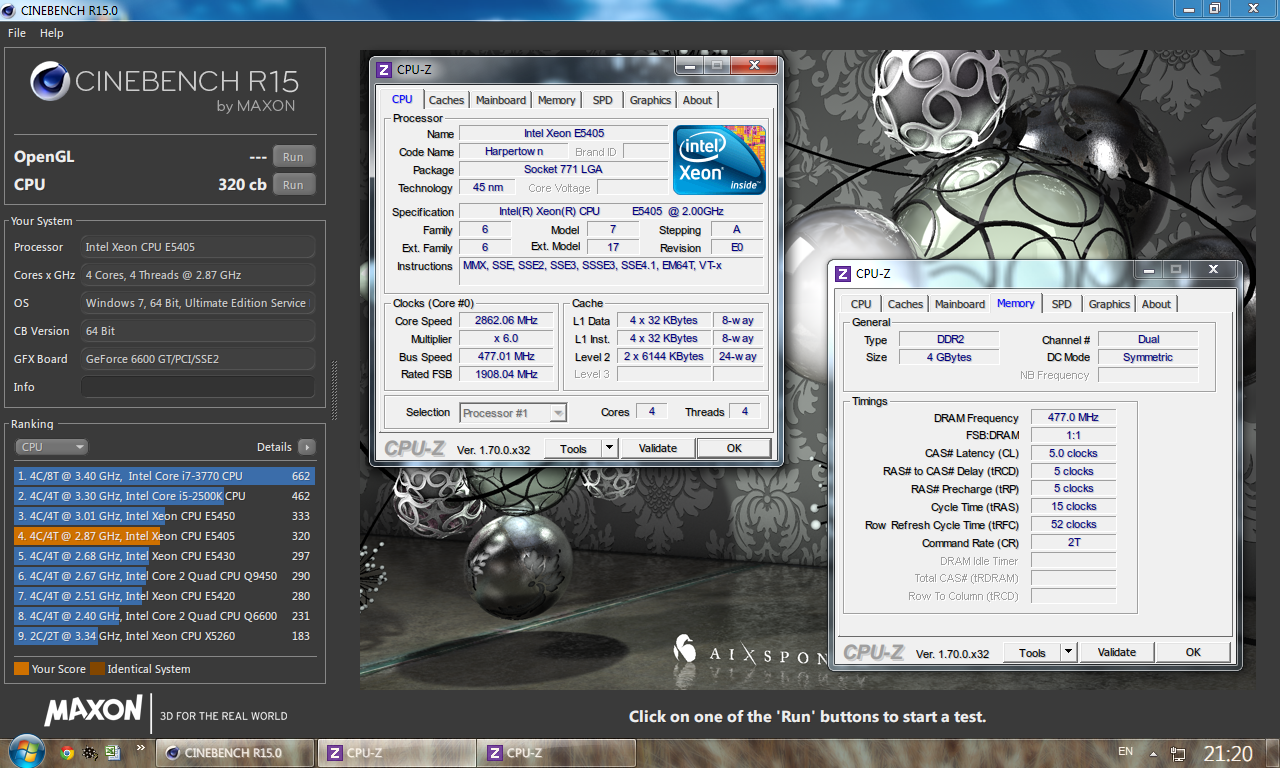
Task: Open About tab in front CPU-Z window
Action: pos(697,100)
